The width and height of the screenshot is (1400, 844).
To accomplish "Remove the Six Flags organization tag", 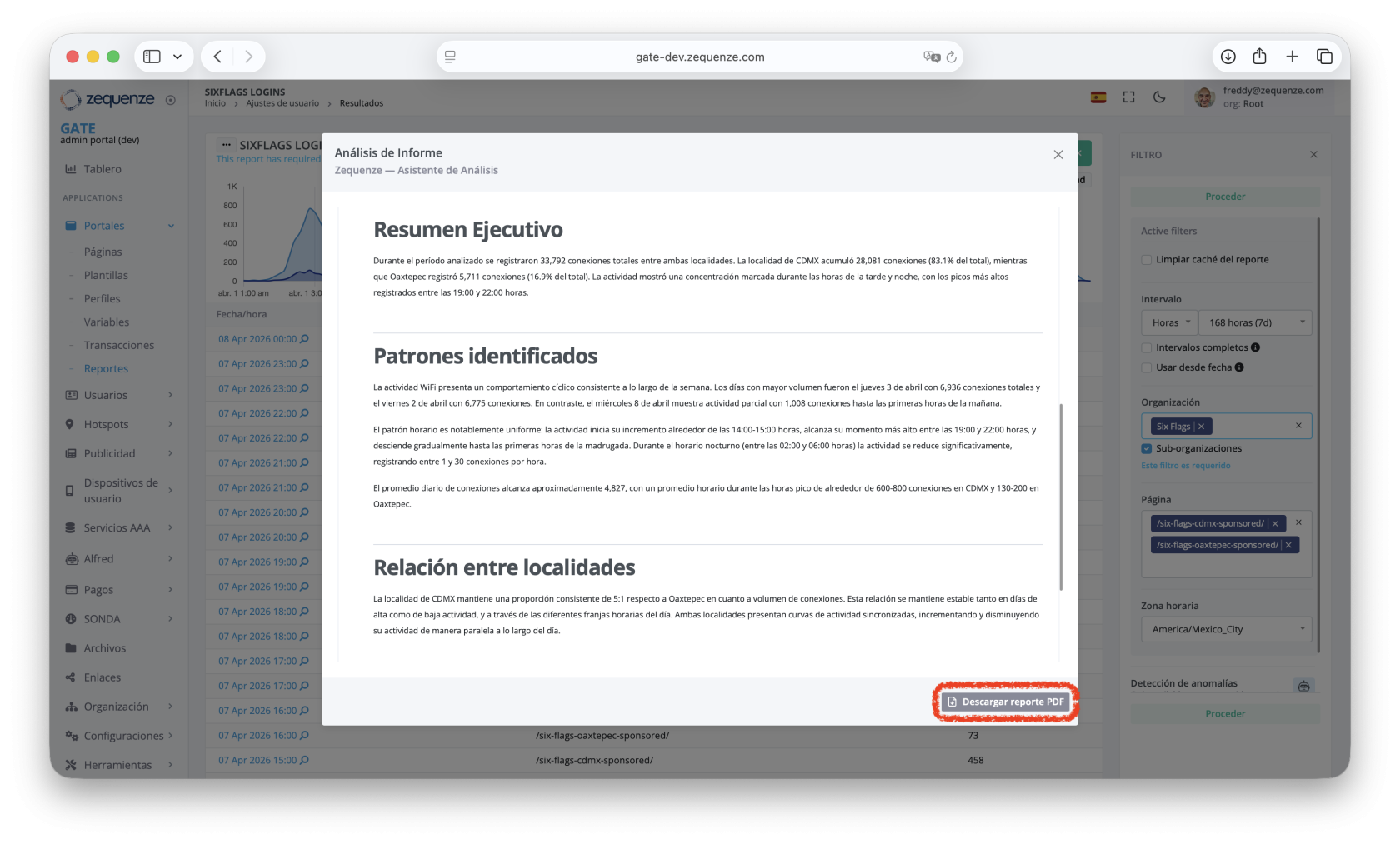I will (x=1202, y=426).
